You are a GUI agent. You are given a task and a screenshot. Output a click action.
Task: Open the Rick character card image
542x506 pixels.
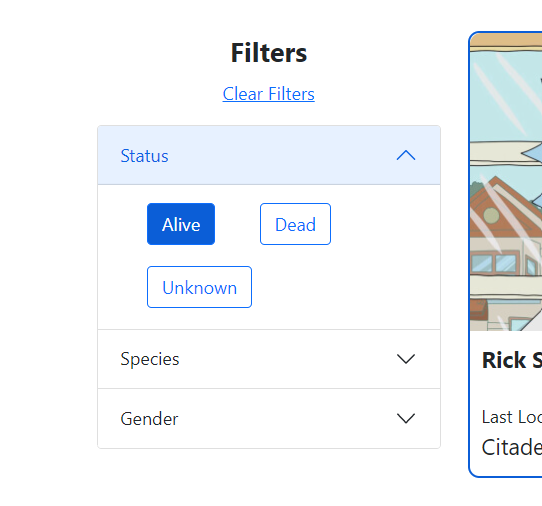click(506, 182)
